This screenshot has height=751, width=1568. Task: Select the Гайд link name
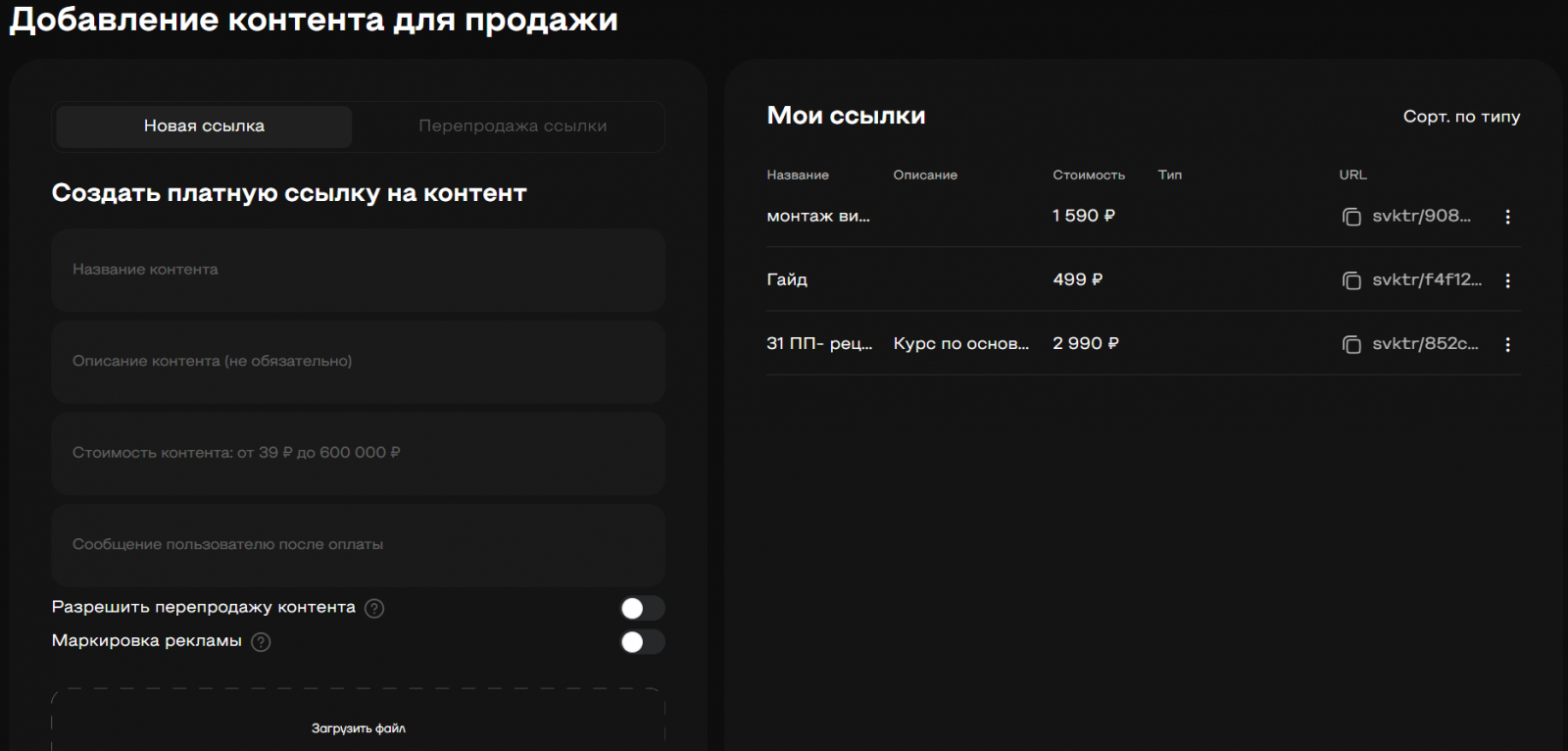787,279
